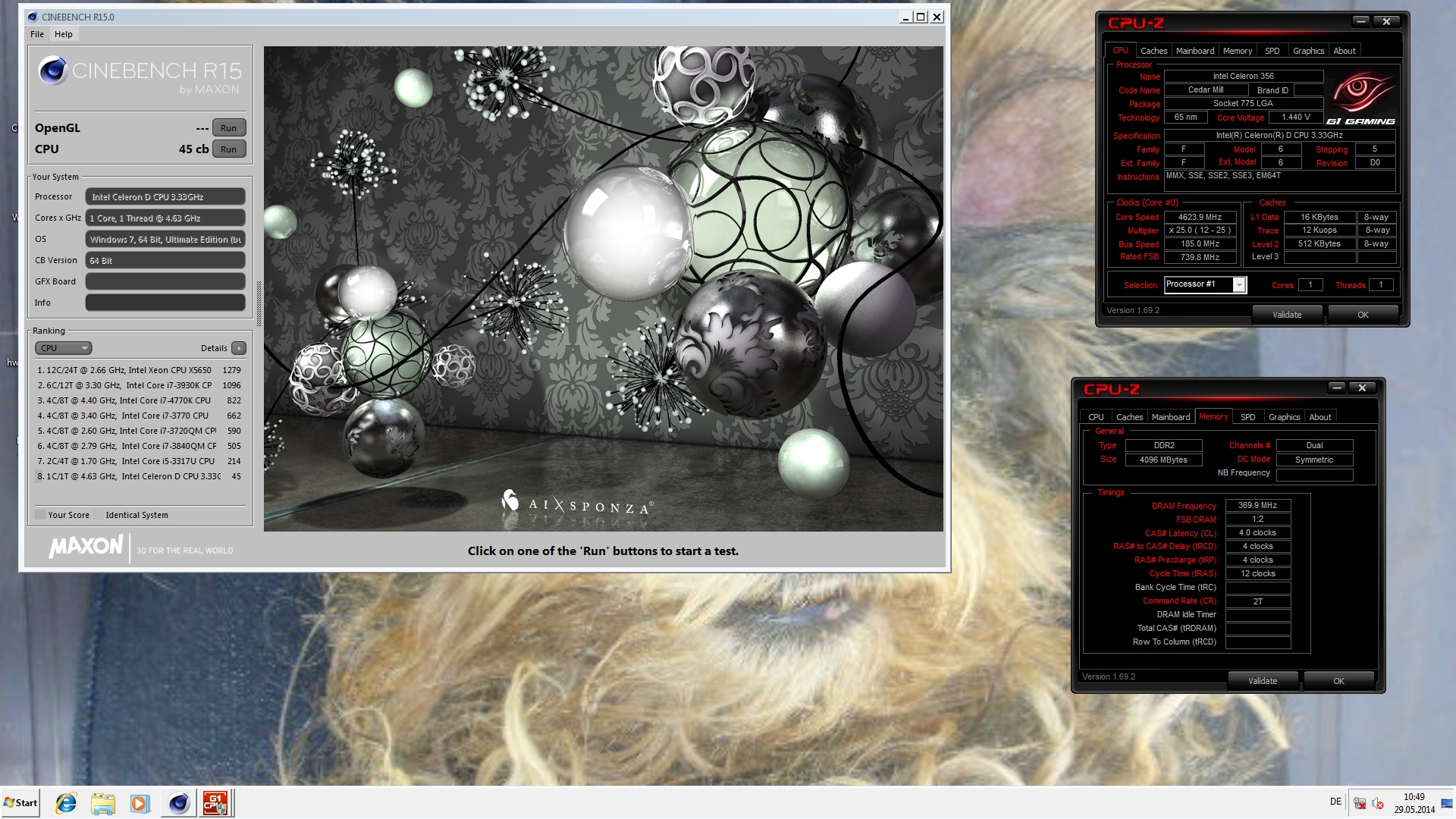Click the rendered spheres scene image
The width and height of the screenshot is (1456, 819).
(x=604, y=289)
